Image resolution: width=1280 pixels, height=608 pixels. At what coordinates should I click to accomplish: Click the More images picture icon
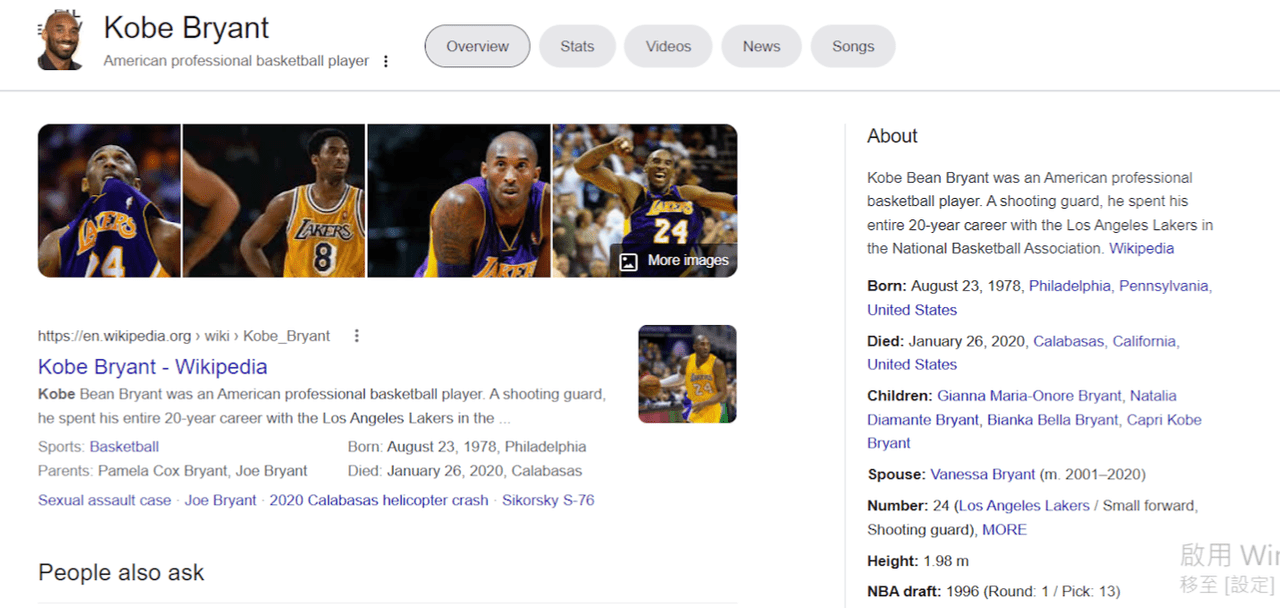[x=628, y=261]
